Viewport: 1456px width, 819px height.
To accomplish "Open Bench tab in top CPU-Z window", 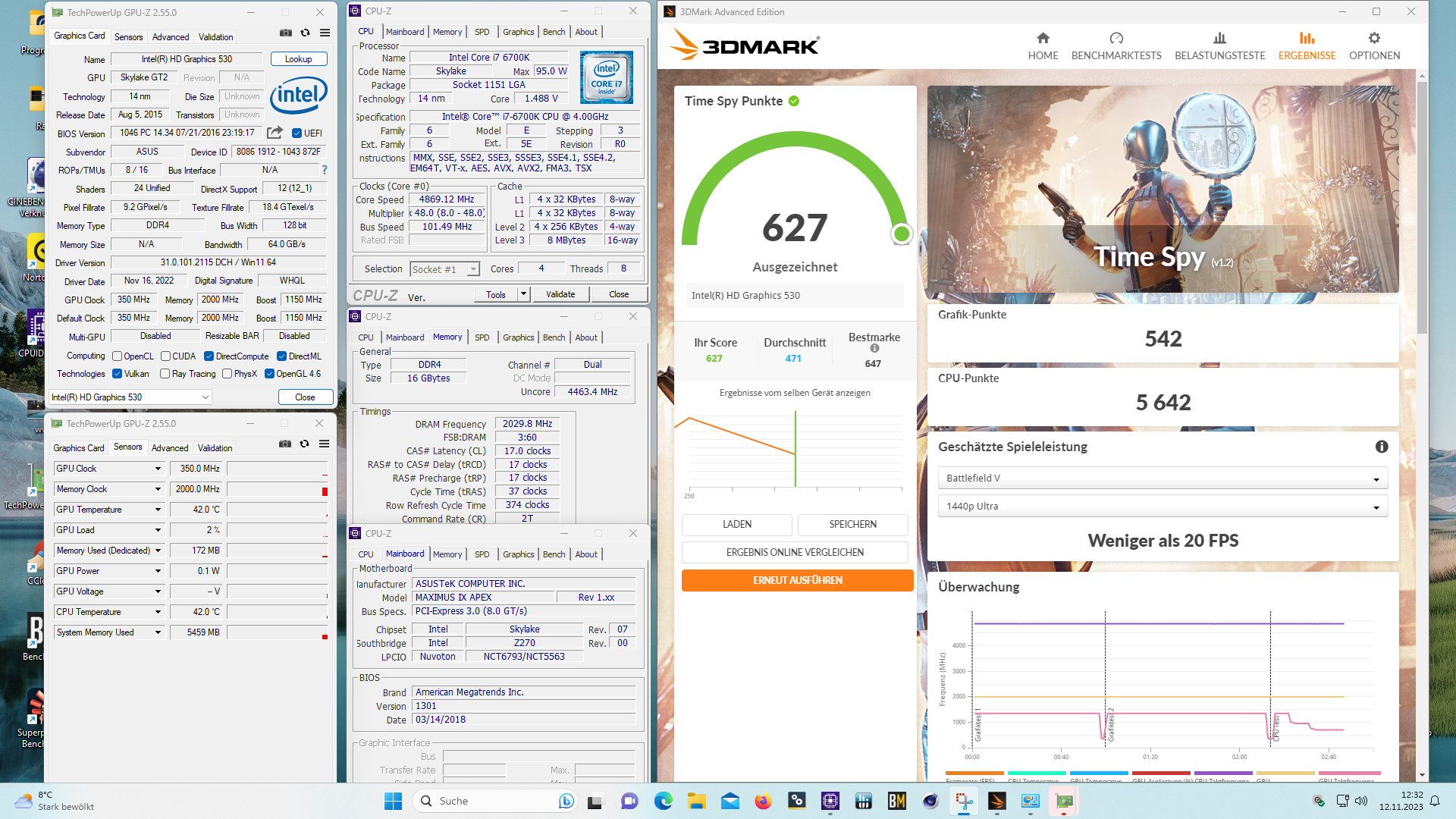I will [554, 32].
